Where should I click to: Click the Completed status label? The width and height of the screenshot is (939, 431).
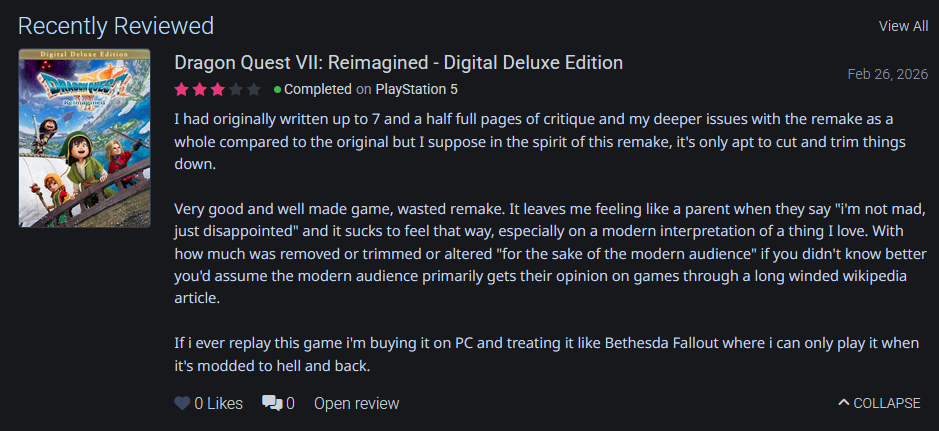[318, 89]
